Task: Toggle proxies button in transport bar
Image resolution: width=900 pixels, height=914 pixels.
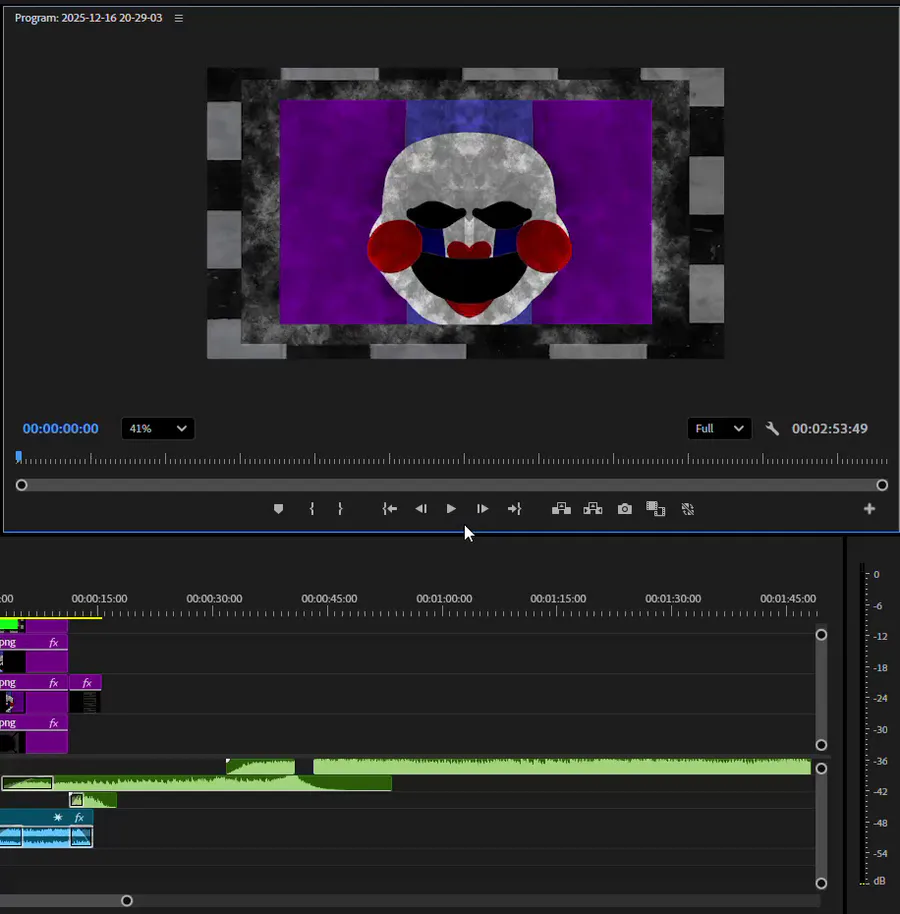Action: pos(688,509)
